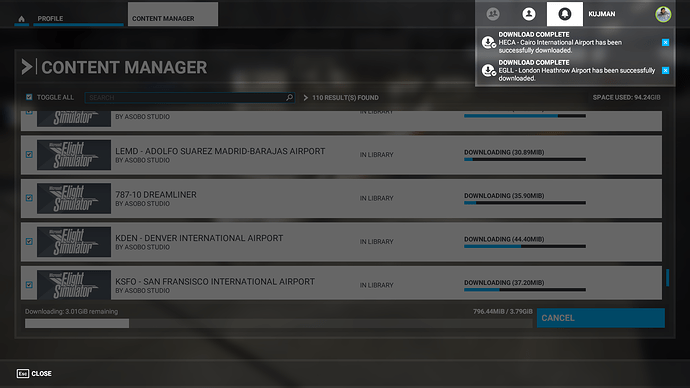
Task: Dismiss the EGLL Heathrow download notification
Action: point(665,70)
